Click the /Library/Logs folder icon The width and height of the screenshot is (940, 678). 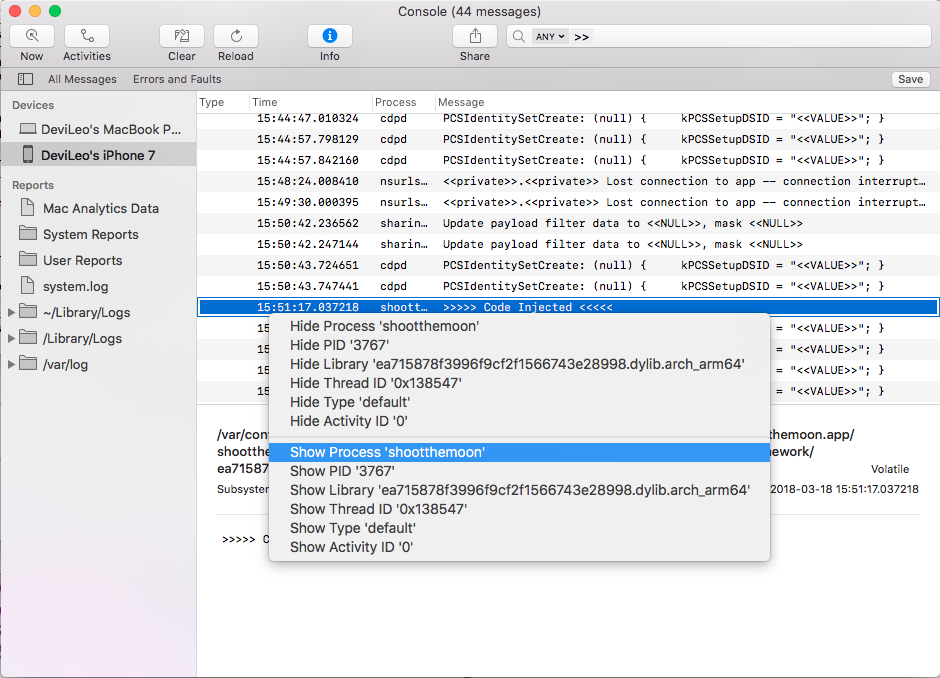(x=28, y=338)
